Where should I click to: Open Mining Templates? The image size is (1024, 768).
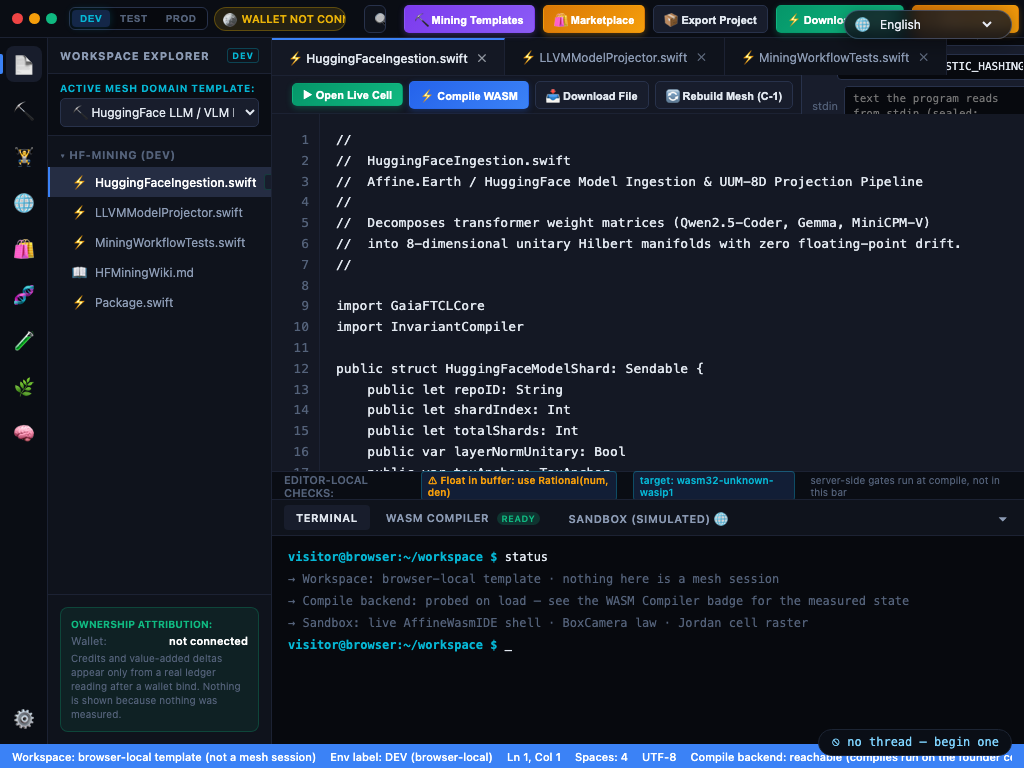point(469,20)
